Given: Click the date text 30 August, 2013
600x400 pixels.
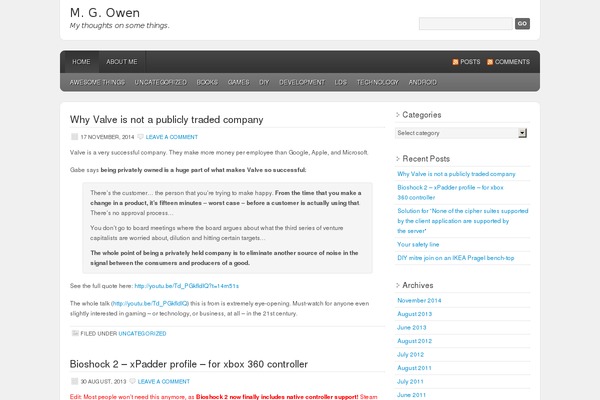Looking at the screenshot, I should tap(103, 382).
